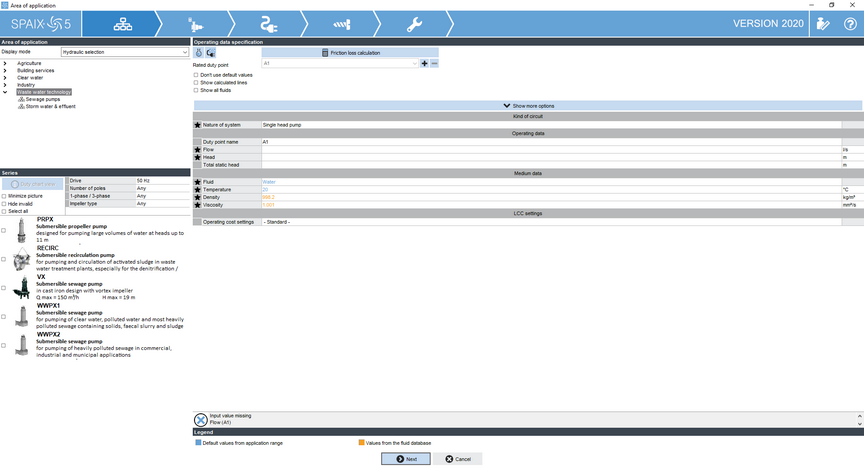Click the Sewage pumps tree icon
The width and height of the screenshot is (864, 468).
pyautogui.click(x=21, y=99)
